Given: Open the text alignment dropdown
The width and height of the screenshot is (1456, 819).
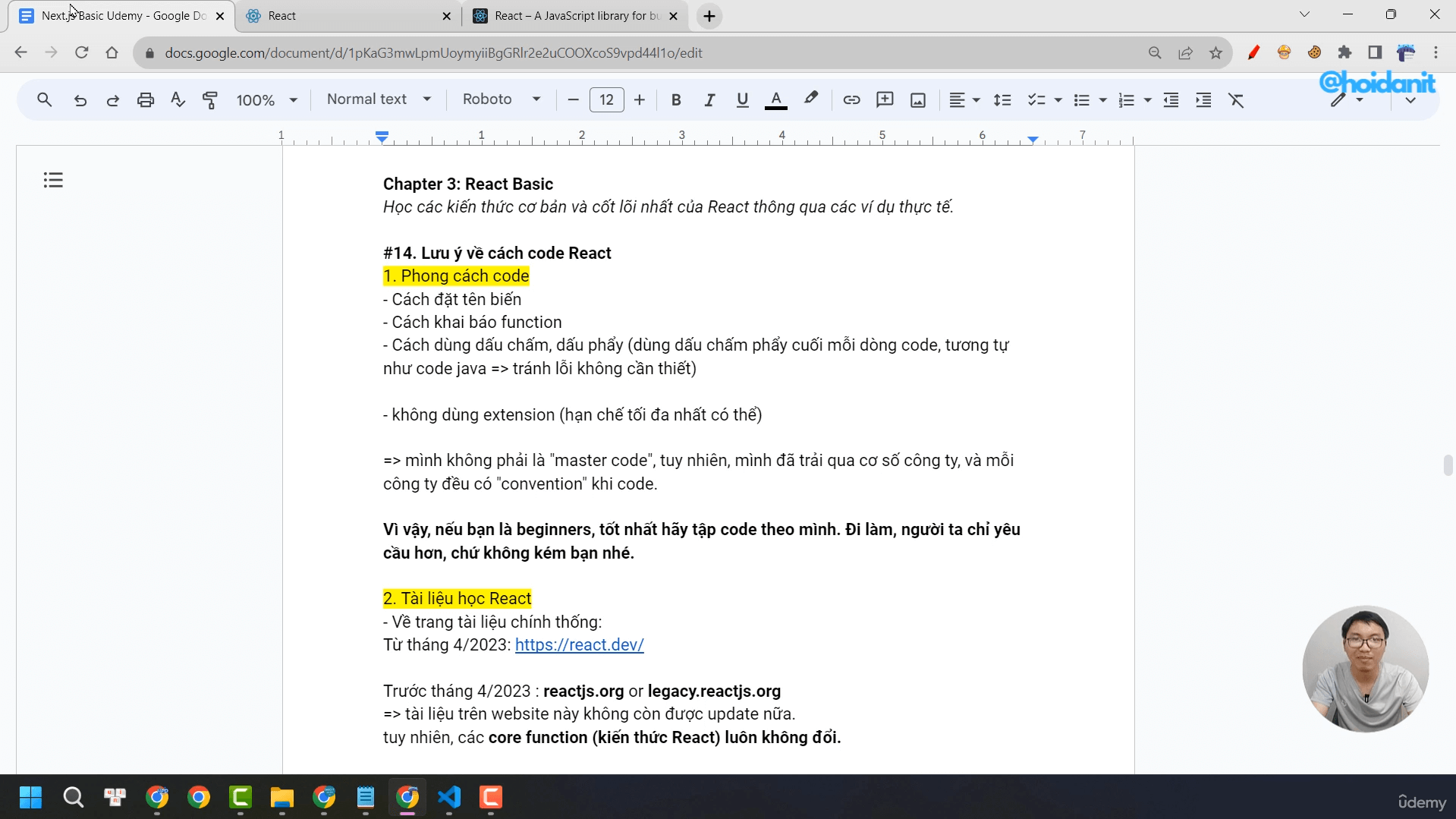Looking at the screenshot, I should tap(964, 99).
